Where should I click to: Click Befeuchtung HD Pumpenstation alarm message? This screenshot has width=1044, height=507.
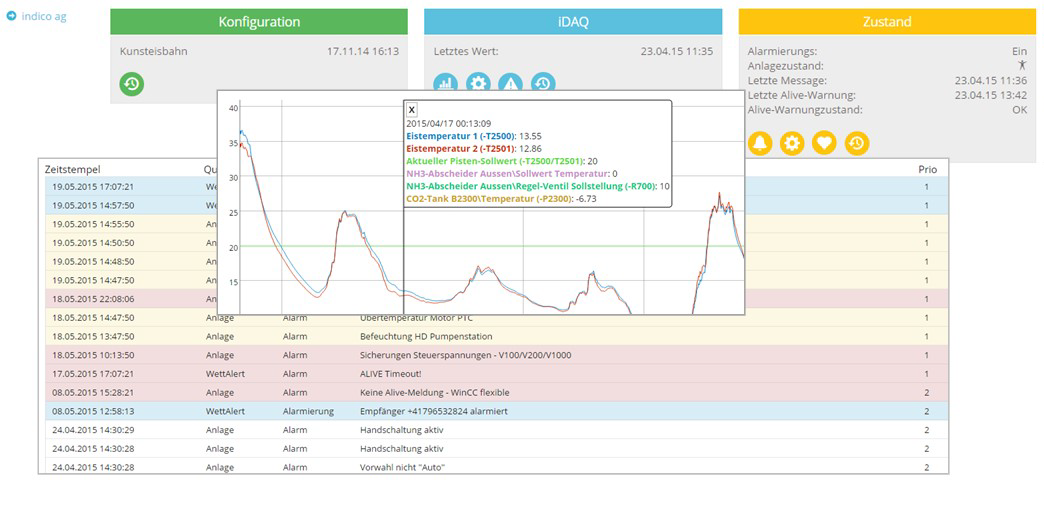426,336
